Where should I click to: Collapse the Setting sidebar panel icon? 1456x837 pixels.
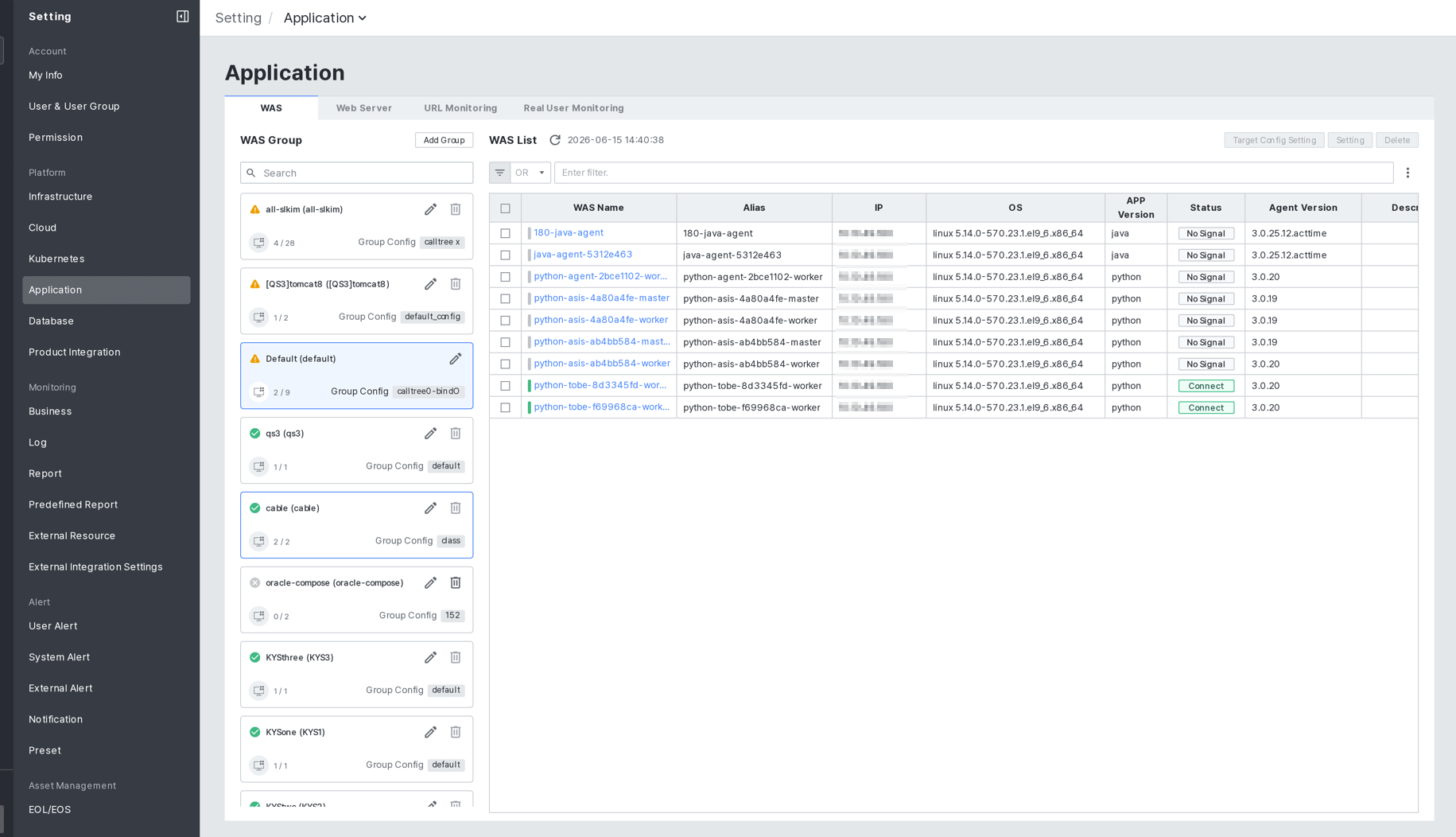point(182,17)
